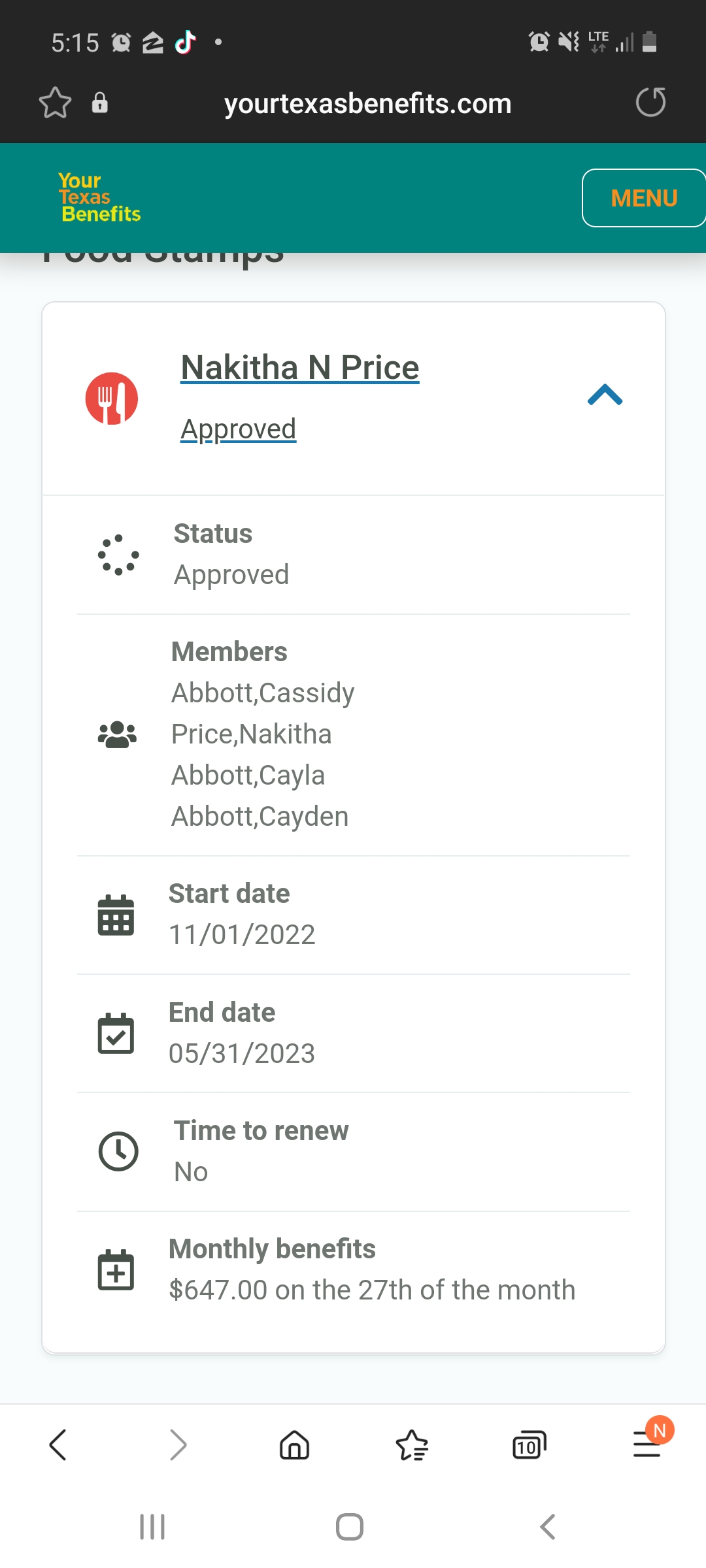Open the Your Texas Benefits logo

99,197
